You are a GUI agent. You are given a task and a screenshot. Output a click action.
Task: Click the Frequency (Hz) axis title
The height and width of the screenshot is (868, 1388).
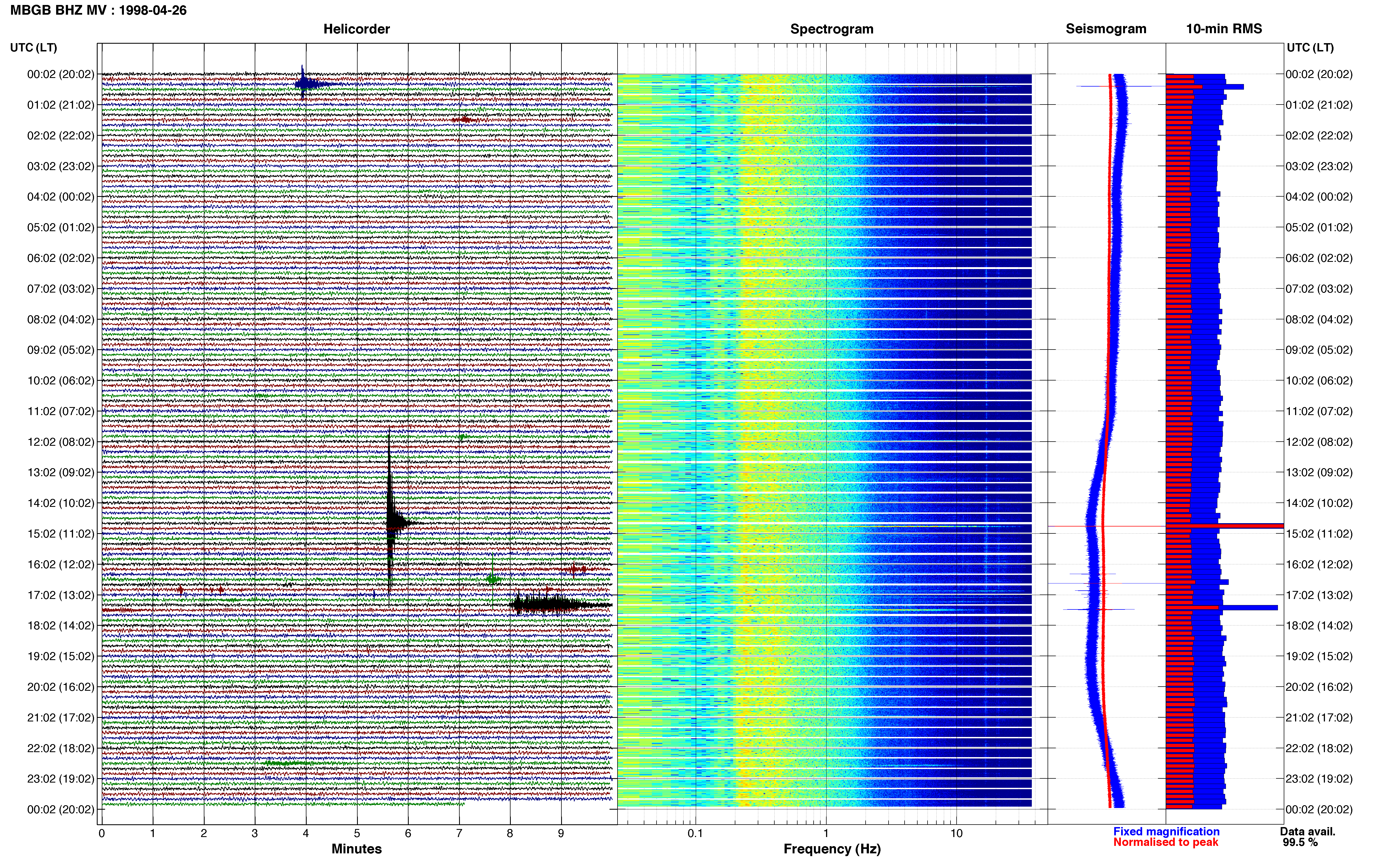coord(832,849)
